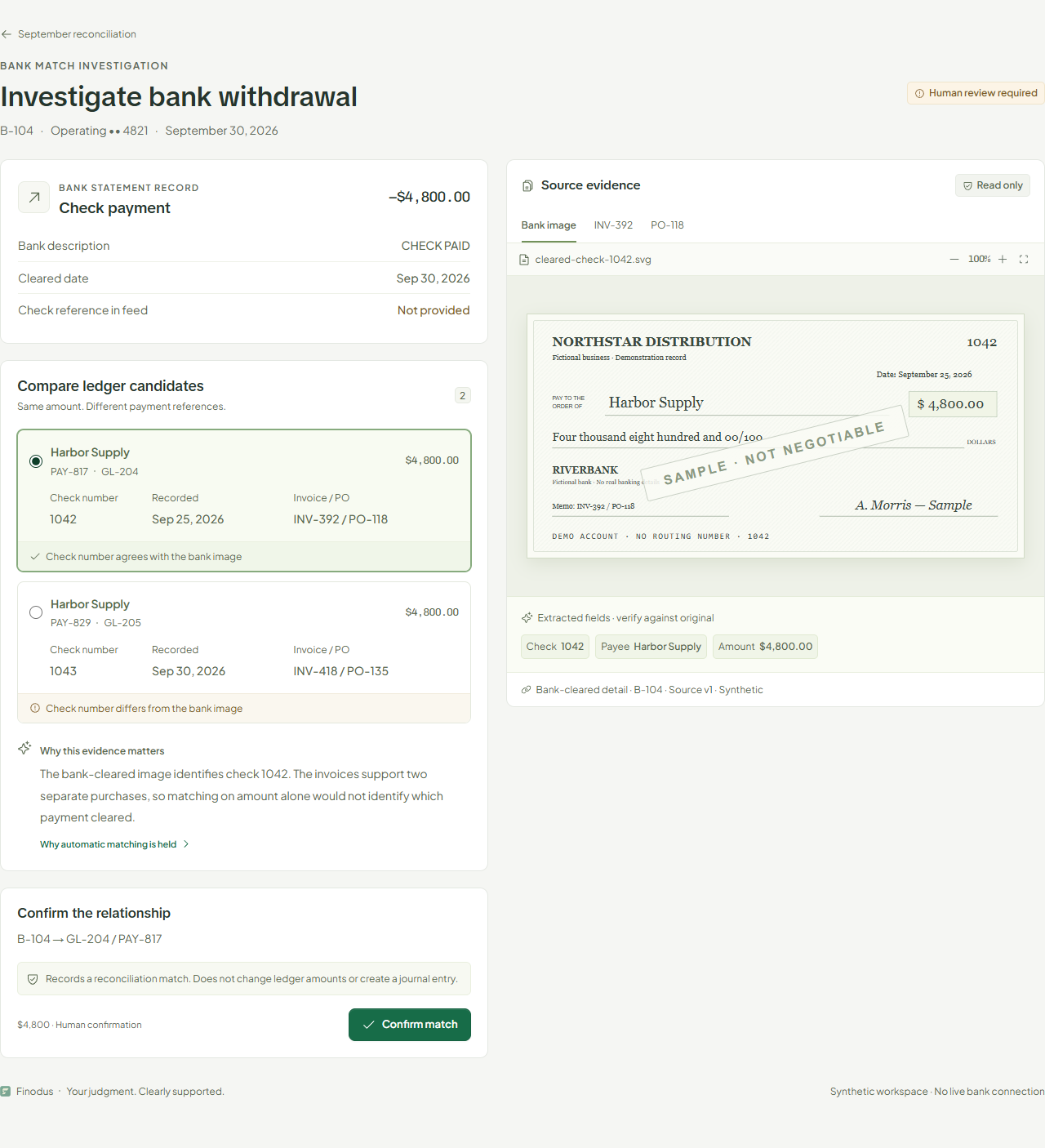Screen dimensions: 1045x1148
Task: Open the Bank image tab
Action: 549,225
